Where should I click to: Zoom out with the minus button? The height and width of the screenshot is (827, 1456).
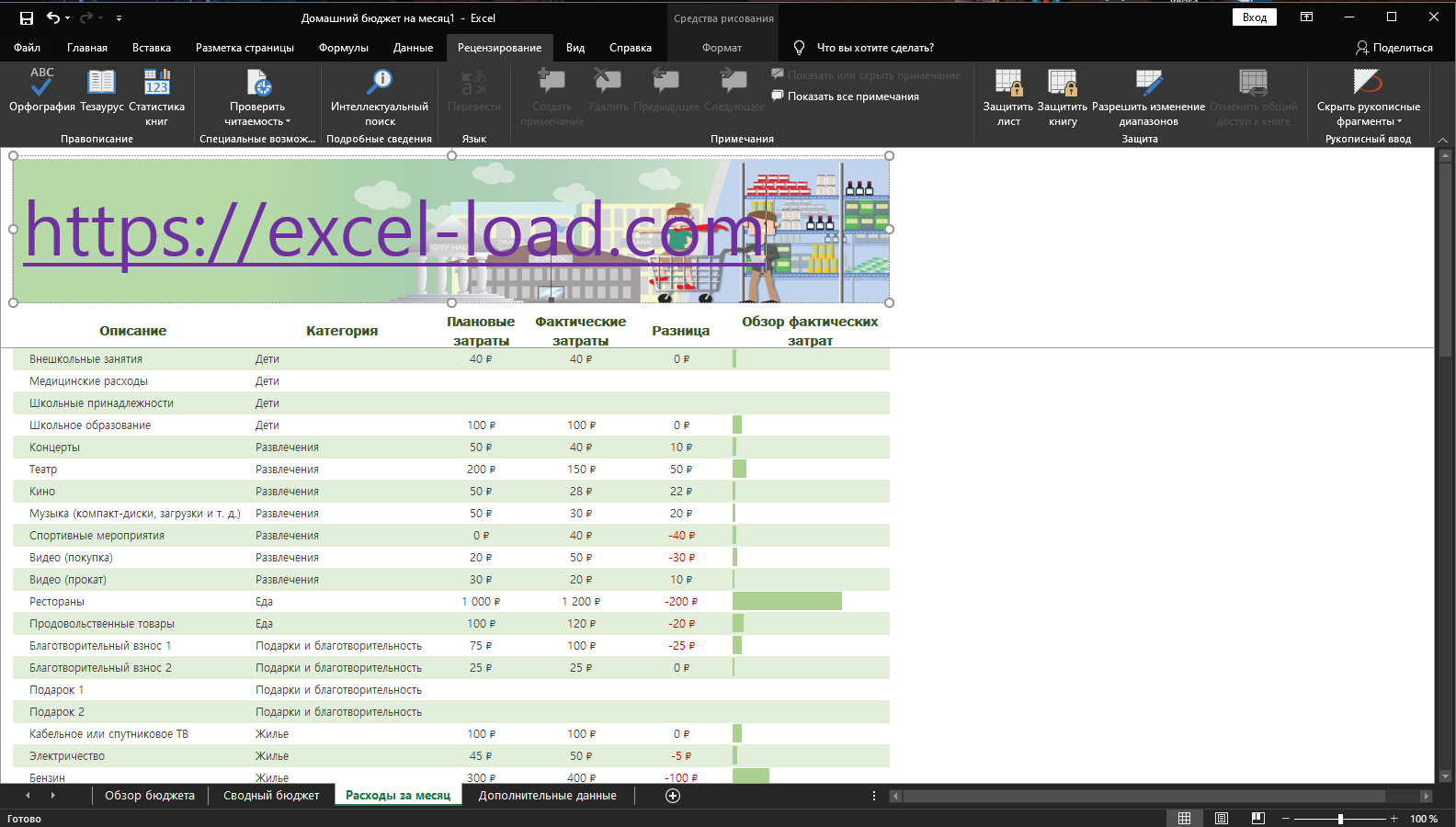pos(1286,818)
